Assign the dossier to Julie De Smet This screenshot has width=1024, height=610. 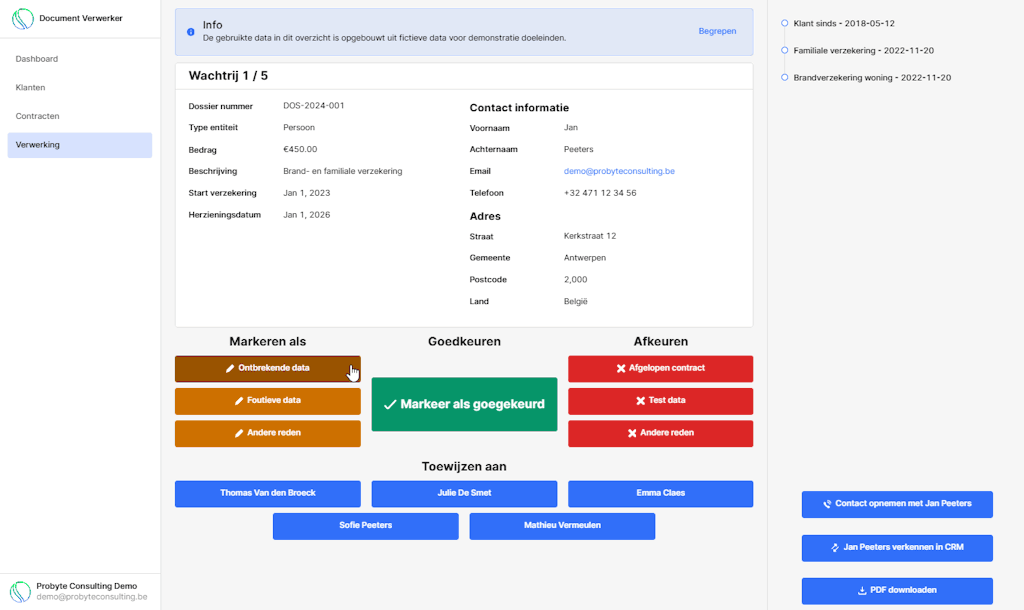tap(464, 493)
